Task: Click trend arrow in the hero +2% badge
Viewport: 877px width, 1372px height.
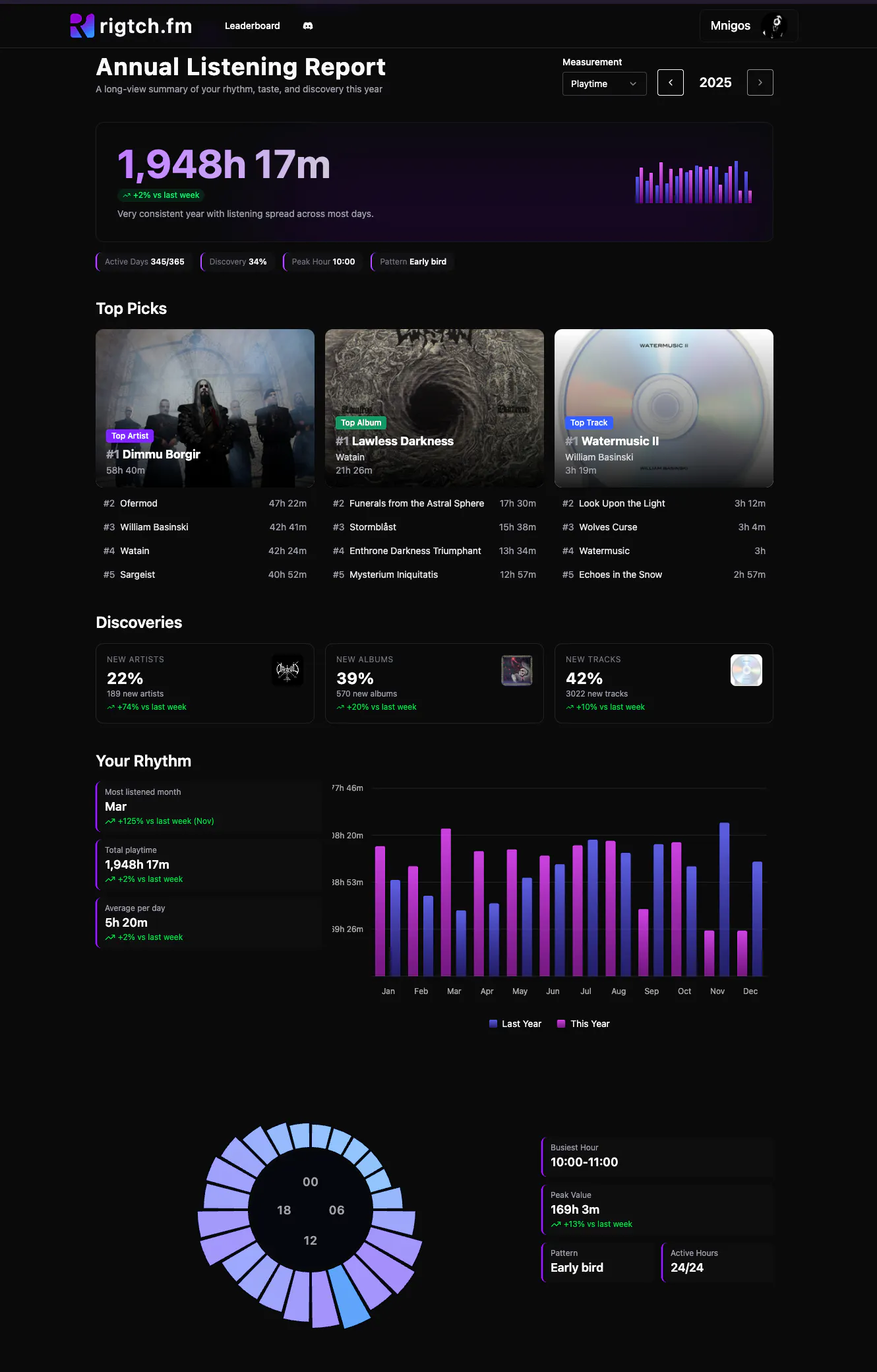Action: 127,195
